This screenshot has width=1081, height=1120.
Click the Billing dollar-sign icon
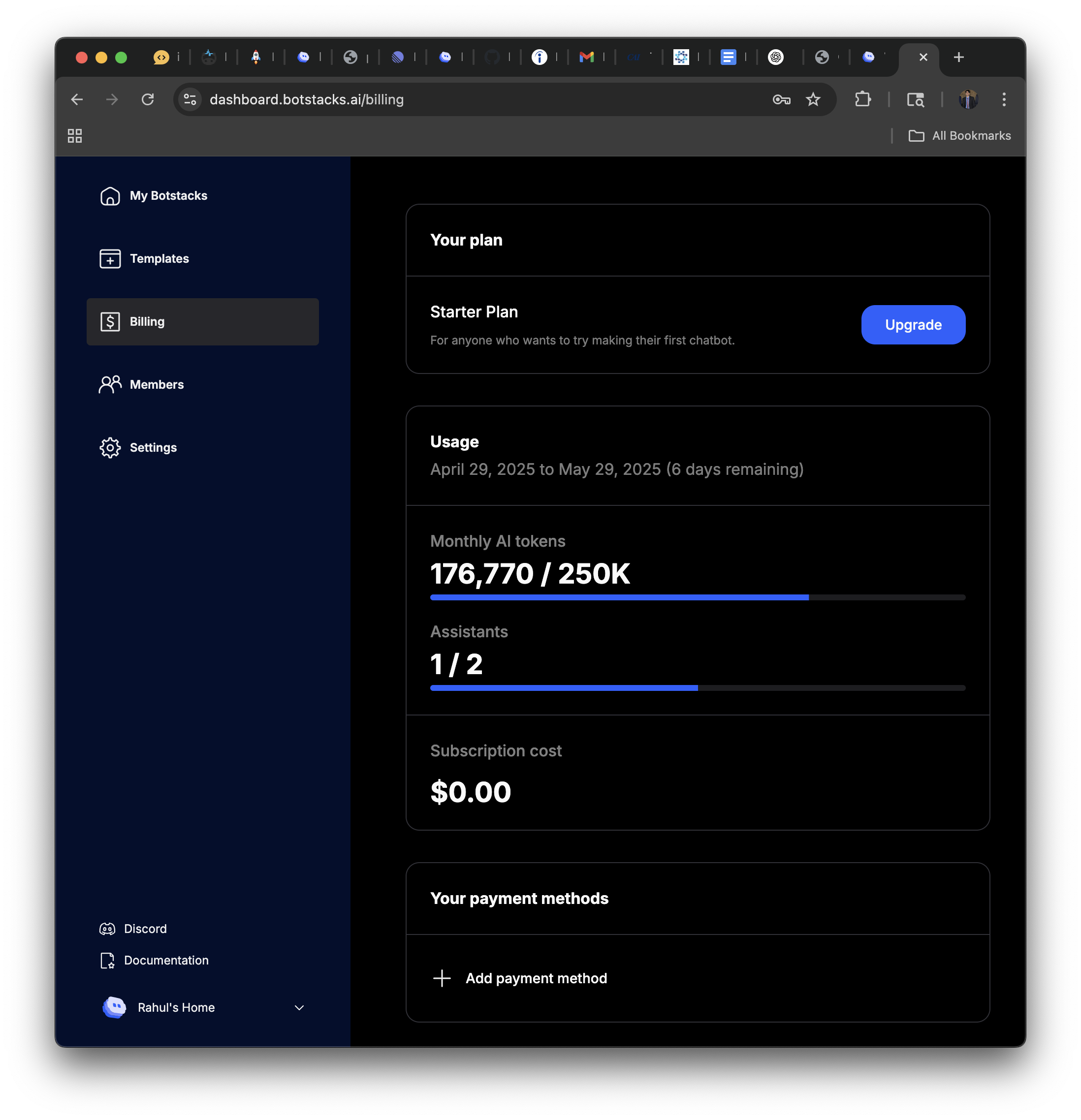110,321
